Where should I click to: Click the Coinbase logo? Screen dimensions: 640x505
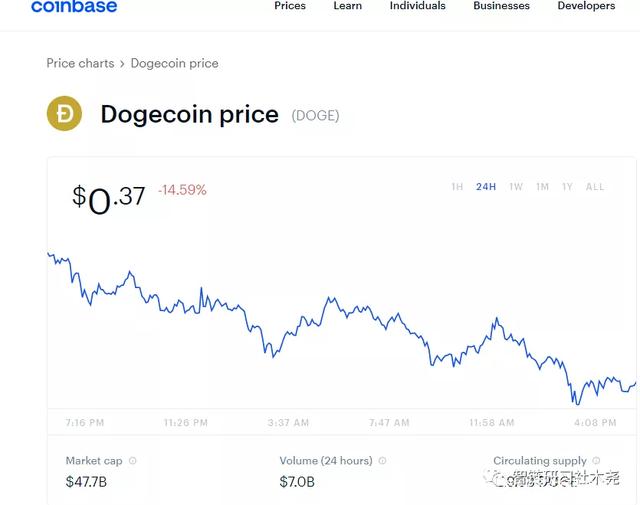tap(74, 7)
